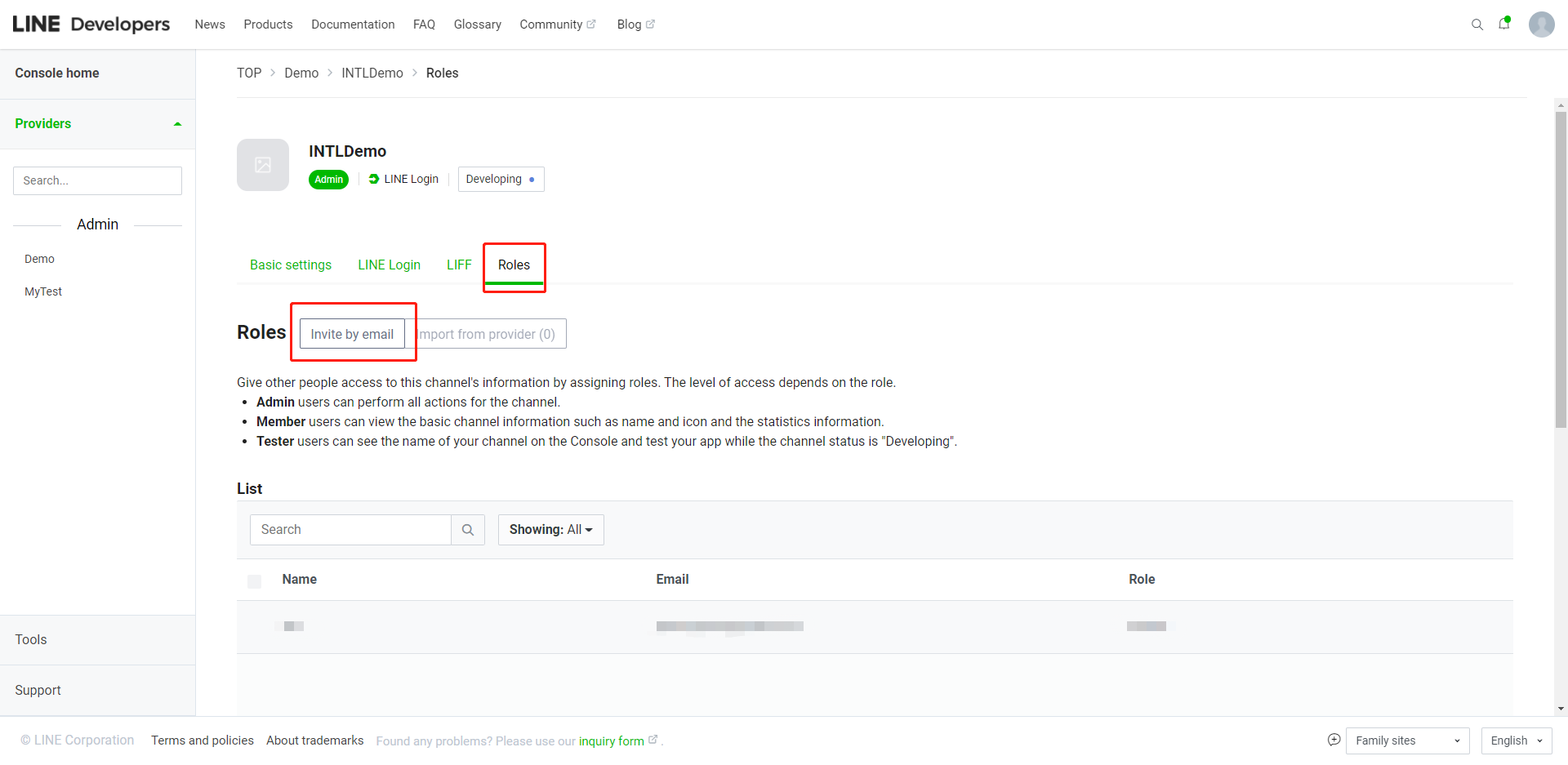Open search using the magnifier icon
Viewport: 1568px width, 765px height.
tap(1477, 24)
